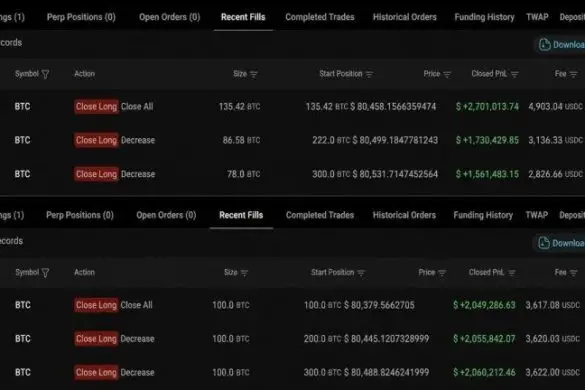Click the upper Download button
Image resolution: width=585 pixels, height=390 pixels.
(560, 45)
